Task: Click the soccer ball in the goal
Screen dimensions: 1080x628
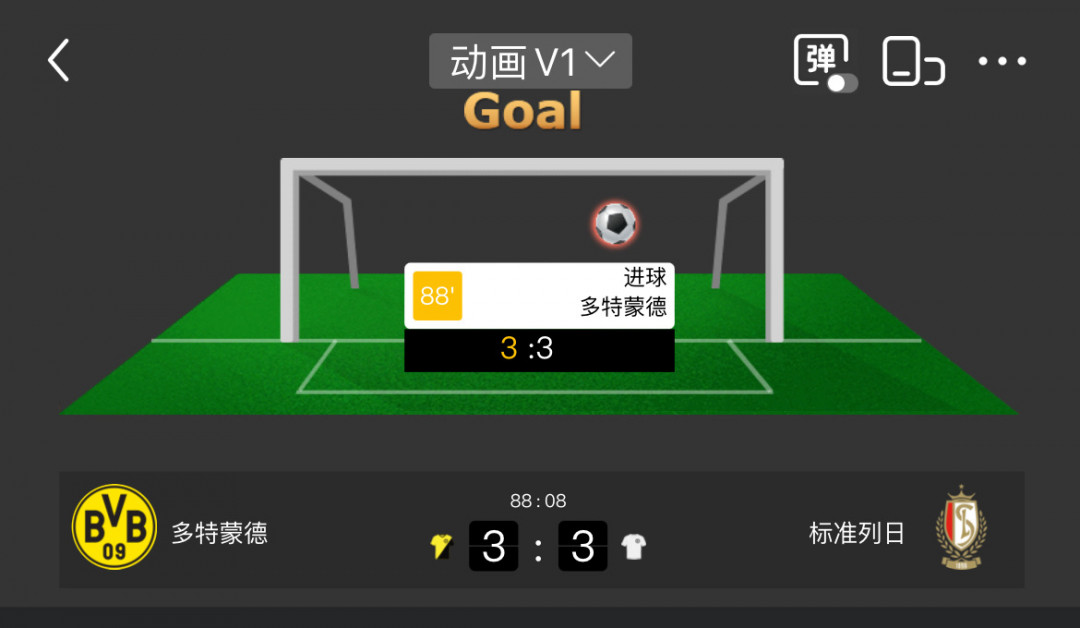Action: pyautogui.click(x=616, y=224)
